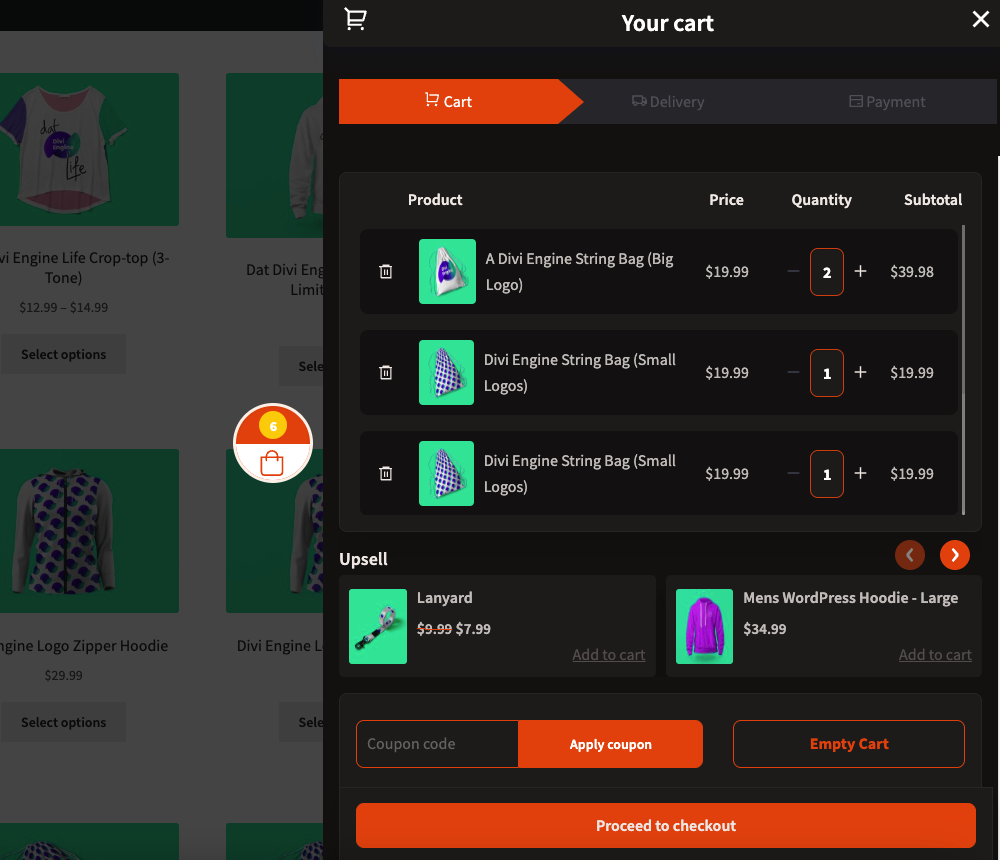Show next upsell products
Image resolution: width=1000 pixels, height=860 pixels.
pos(955,555)
